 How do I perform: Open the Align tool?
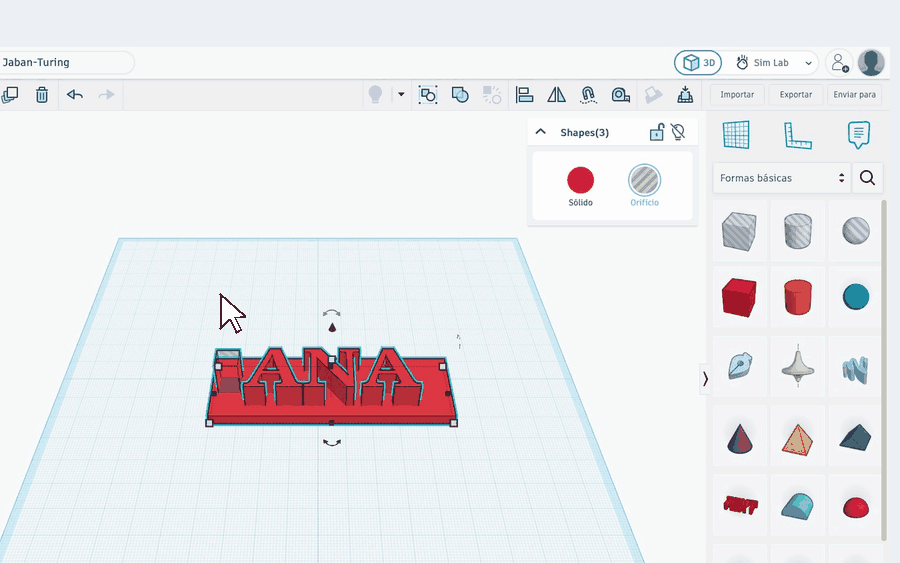[524, 95]
